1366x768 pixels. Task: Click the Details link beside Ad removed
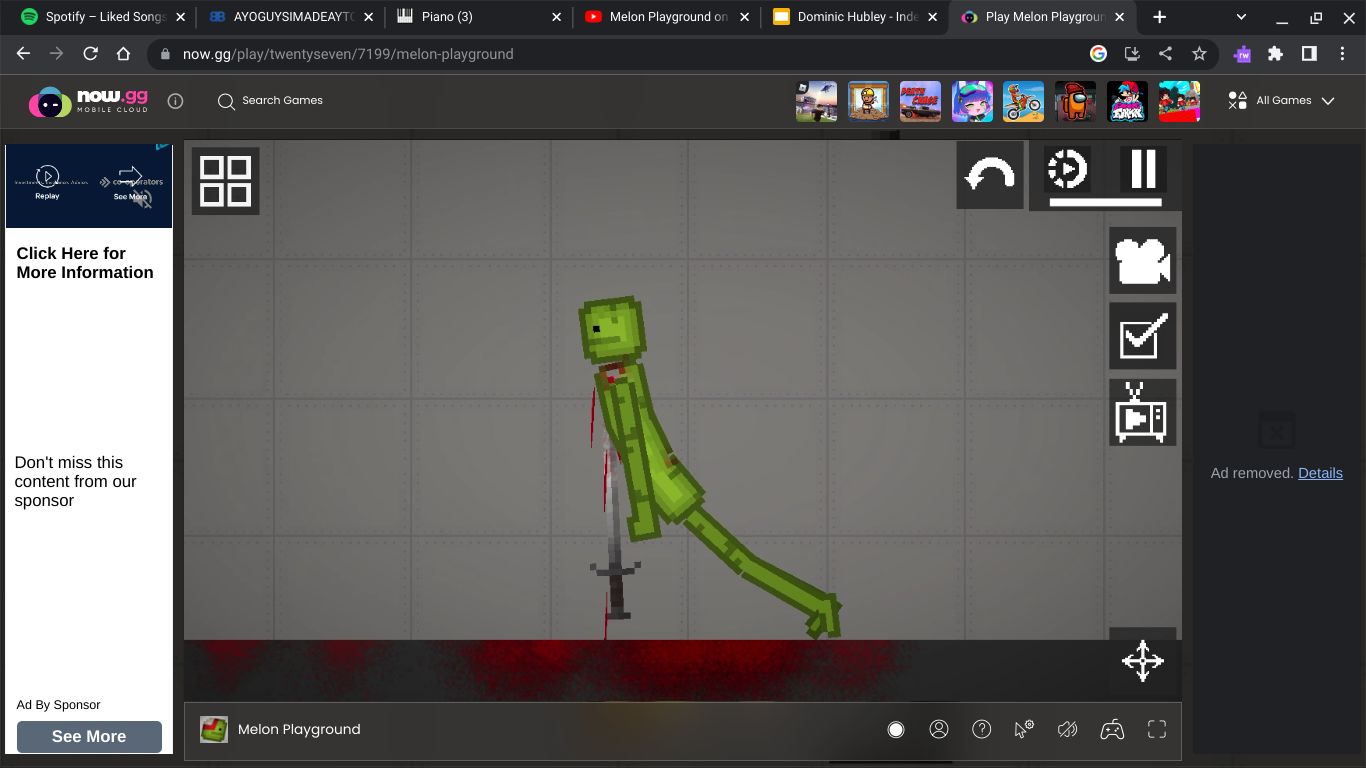pyautogui.click(x=1320, y=473)
